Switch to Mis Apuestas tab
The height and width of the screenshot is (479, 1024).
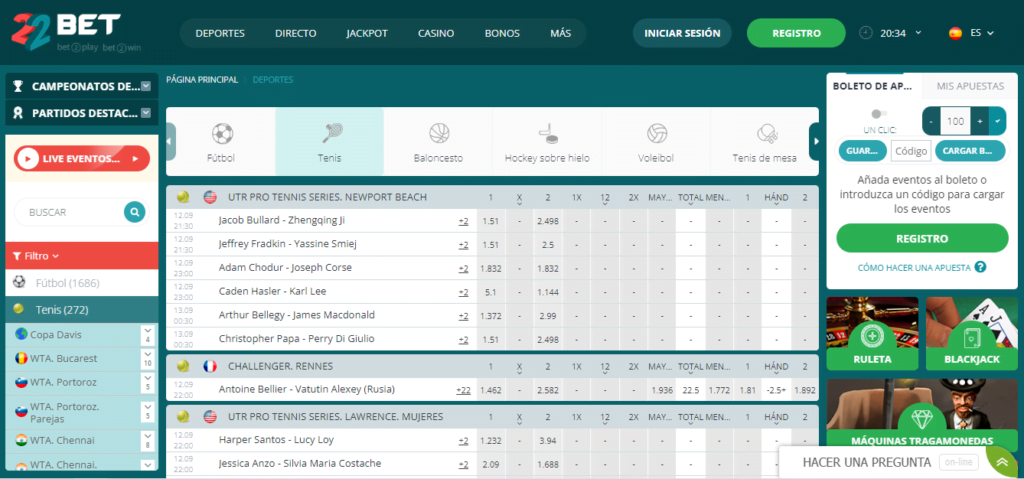(x=970, y=86)
